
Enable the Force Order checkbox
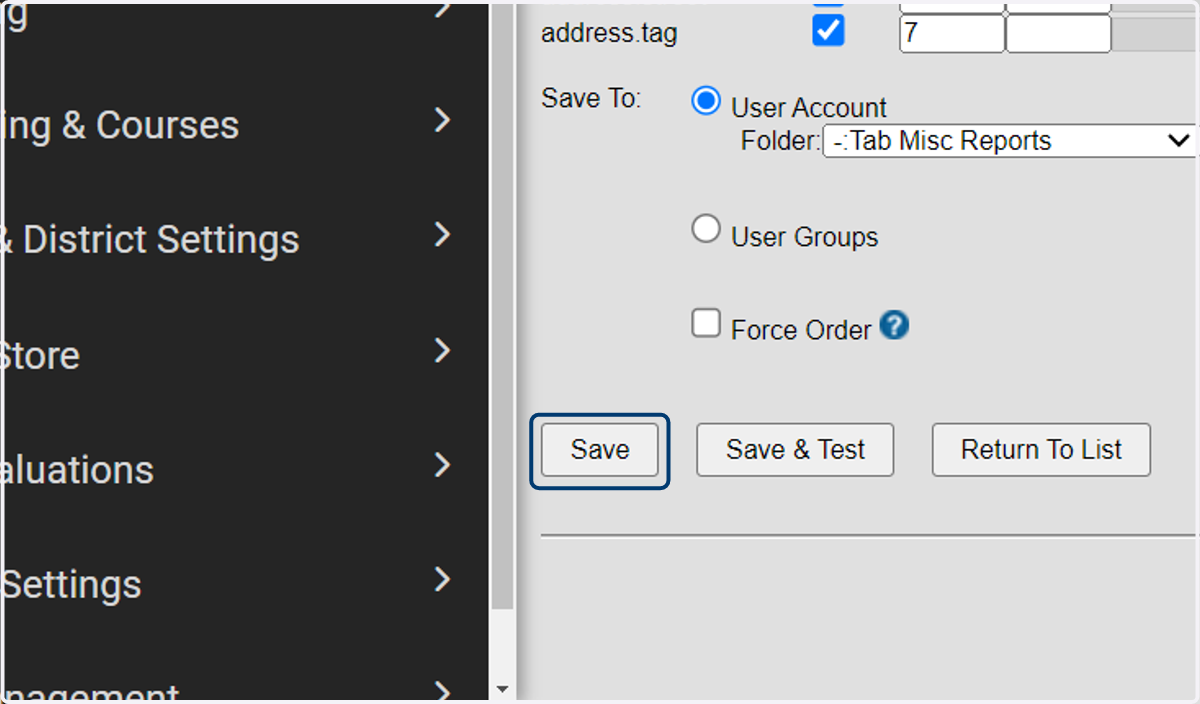pyautogui.click(x=706, y=324)
